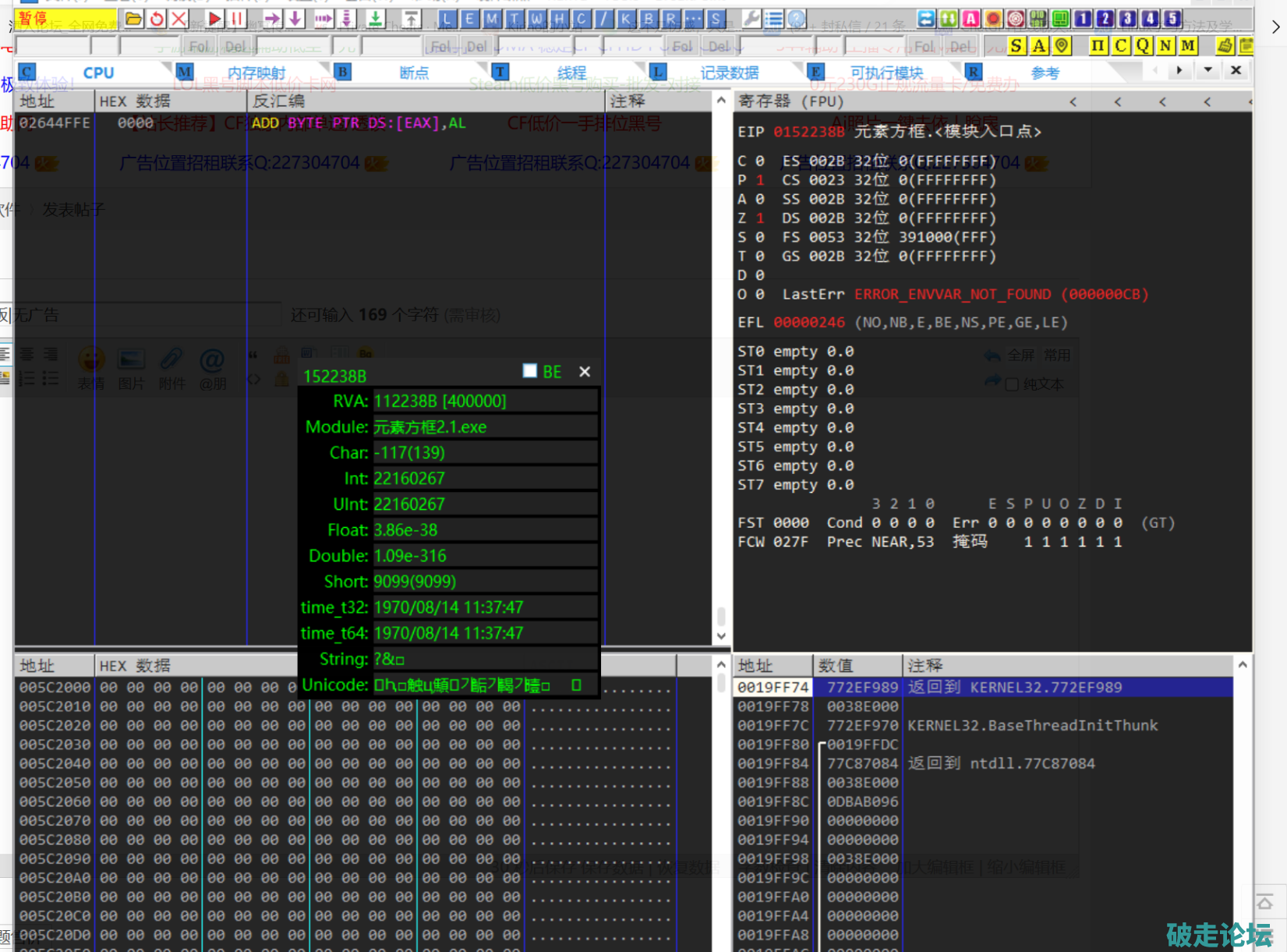This screenshot has width=1287, height=952.
Task: Open options with the wrench icon
Action: [751, 19]
